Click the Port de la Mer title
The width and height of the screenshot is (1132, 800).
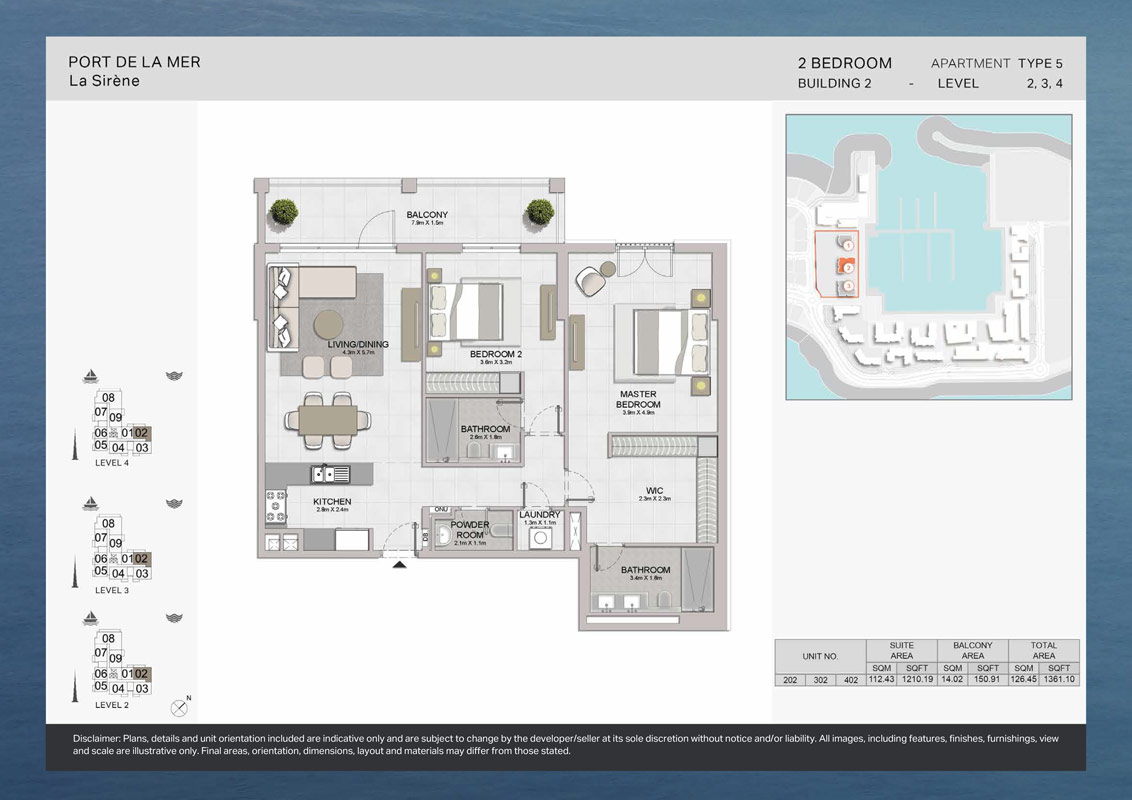(x=134, y=62)
